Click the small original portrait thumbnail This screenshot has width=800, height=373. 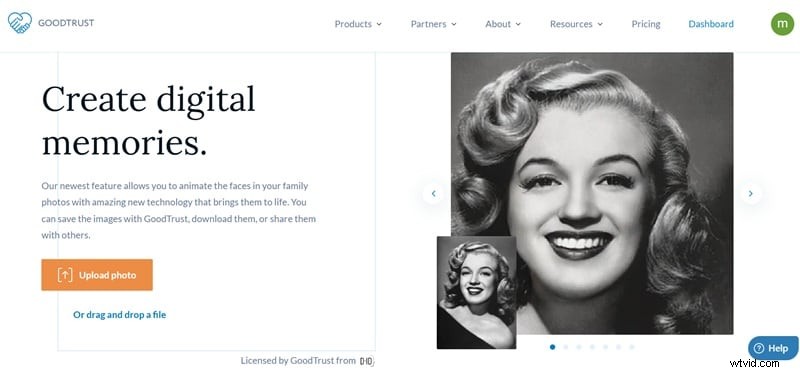[x=477, y=292]
